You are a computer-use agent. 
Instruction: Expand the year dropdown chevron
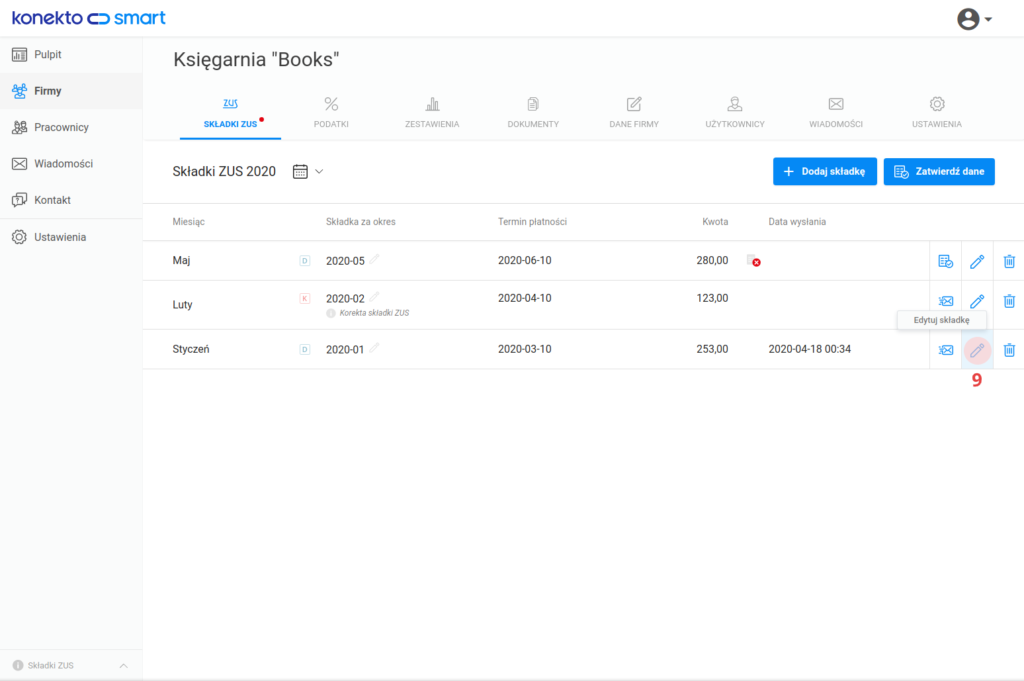(x=319, y=172)
